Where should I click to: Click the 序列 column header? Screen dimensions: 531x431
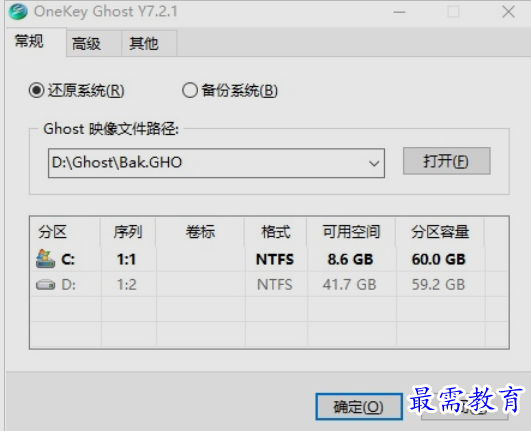click(128, 232)
